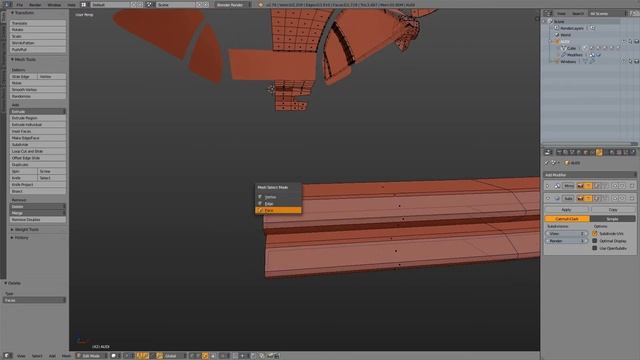Open the Merge dropdown under Remove

(38, 213)
